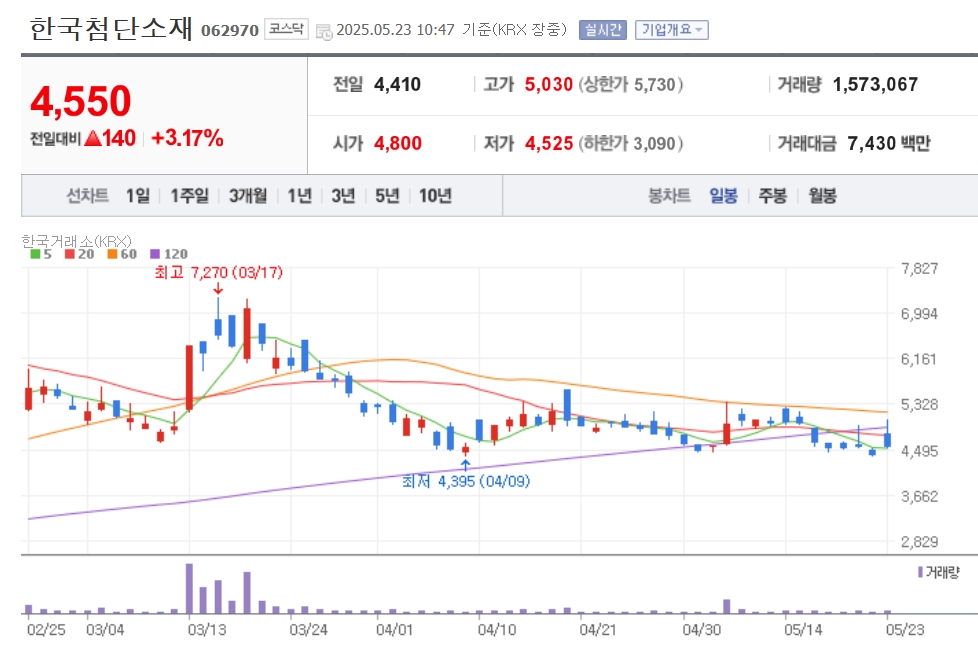
Task: Click the calendar clock icon beside the date
Action: point(324,32)
